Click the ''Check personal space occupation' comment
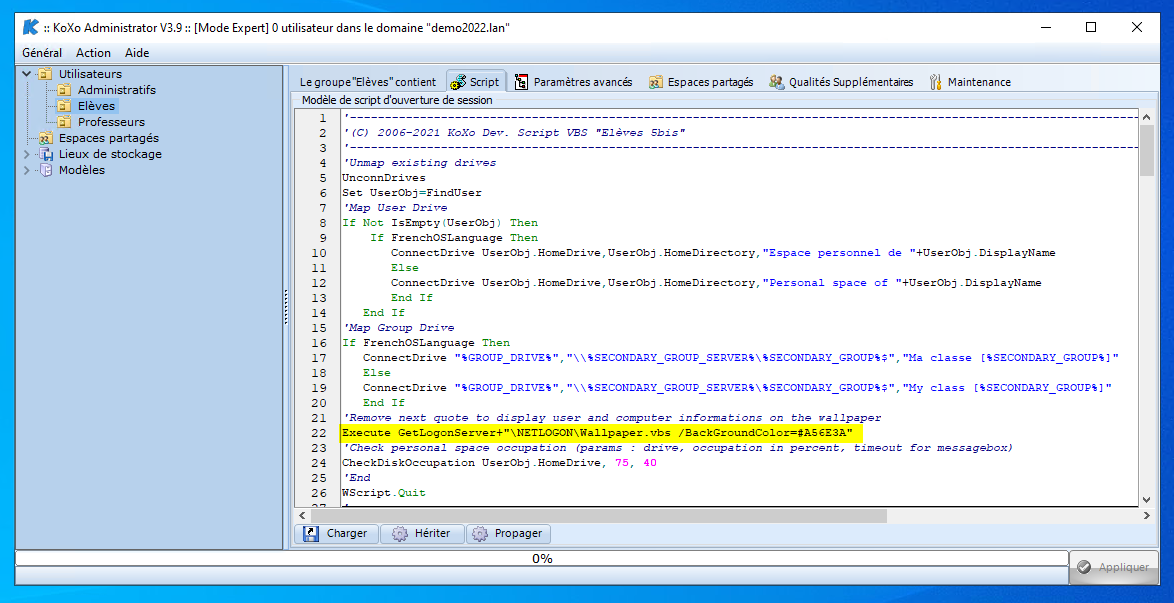 coord(677,448)
